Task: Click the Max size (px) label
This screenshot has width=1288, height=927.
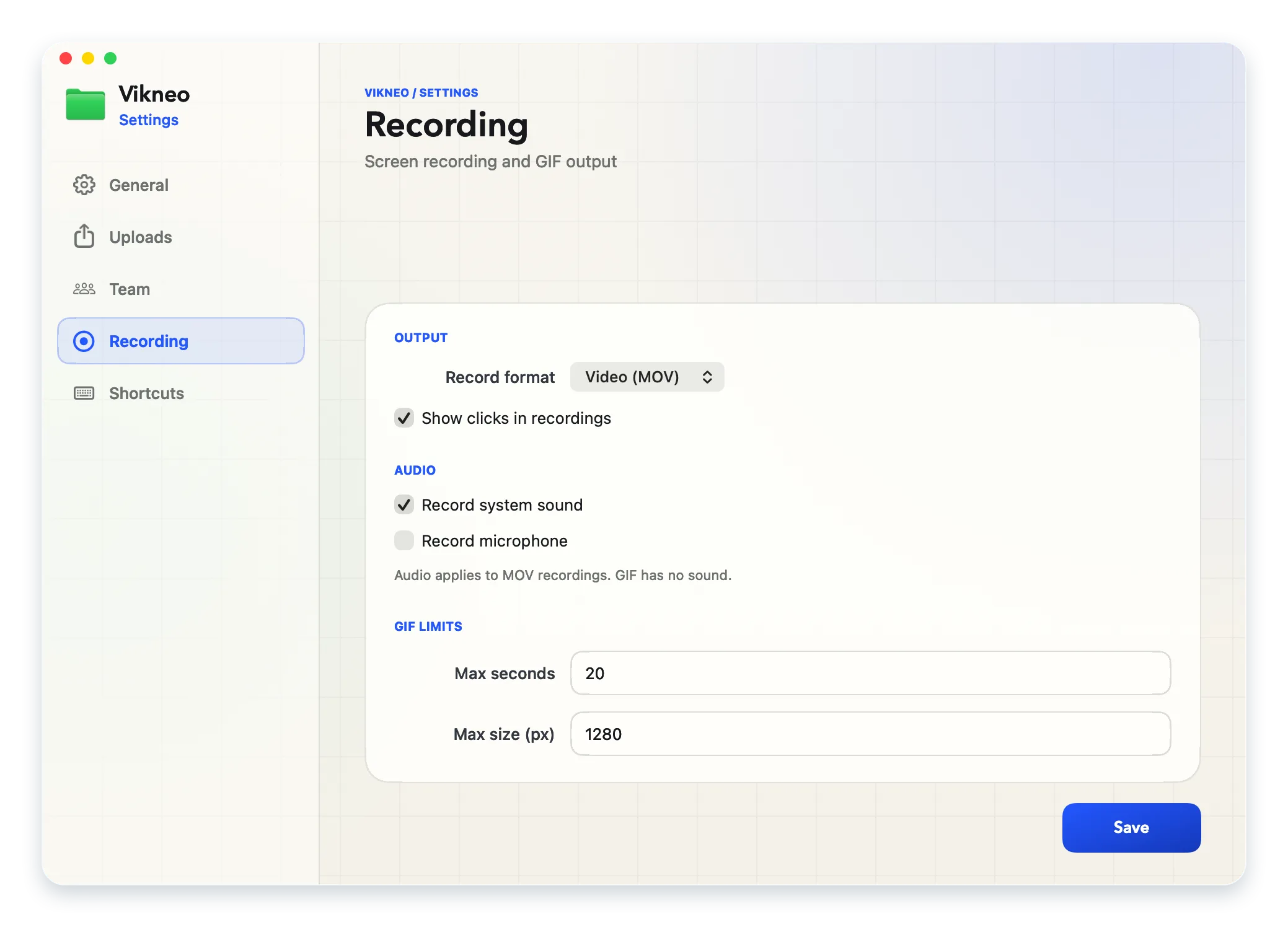Action: pyautogui.click(x=504, y=734)
